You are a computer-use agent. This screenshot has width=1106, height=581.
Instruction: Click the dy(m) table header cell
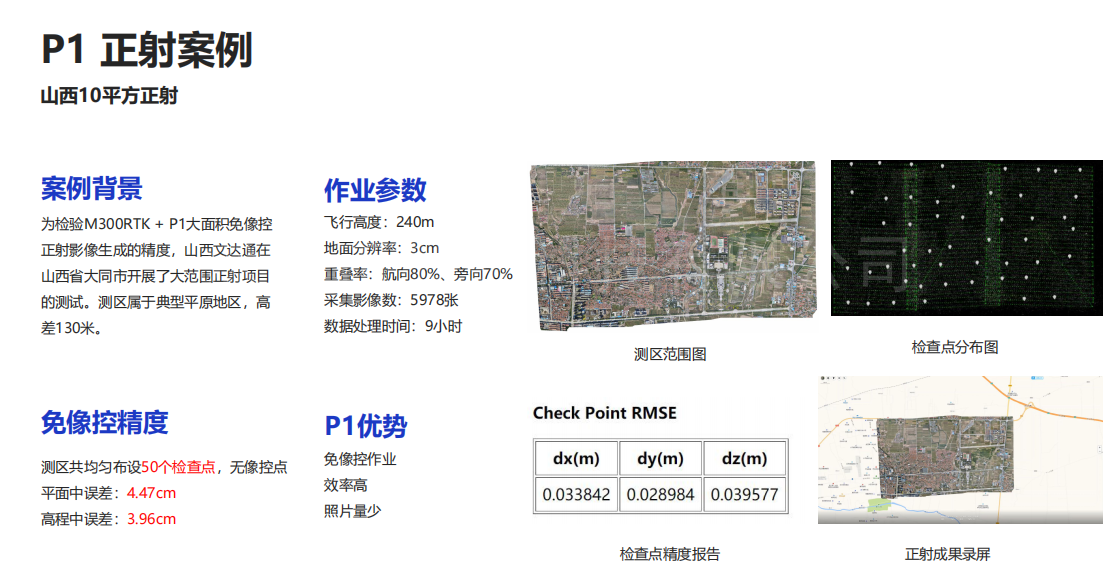pyautogui.click(x=660, y=459)
